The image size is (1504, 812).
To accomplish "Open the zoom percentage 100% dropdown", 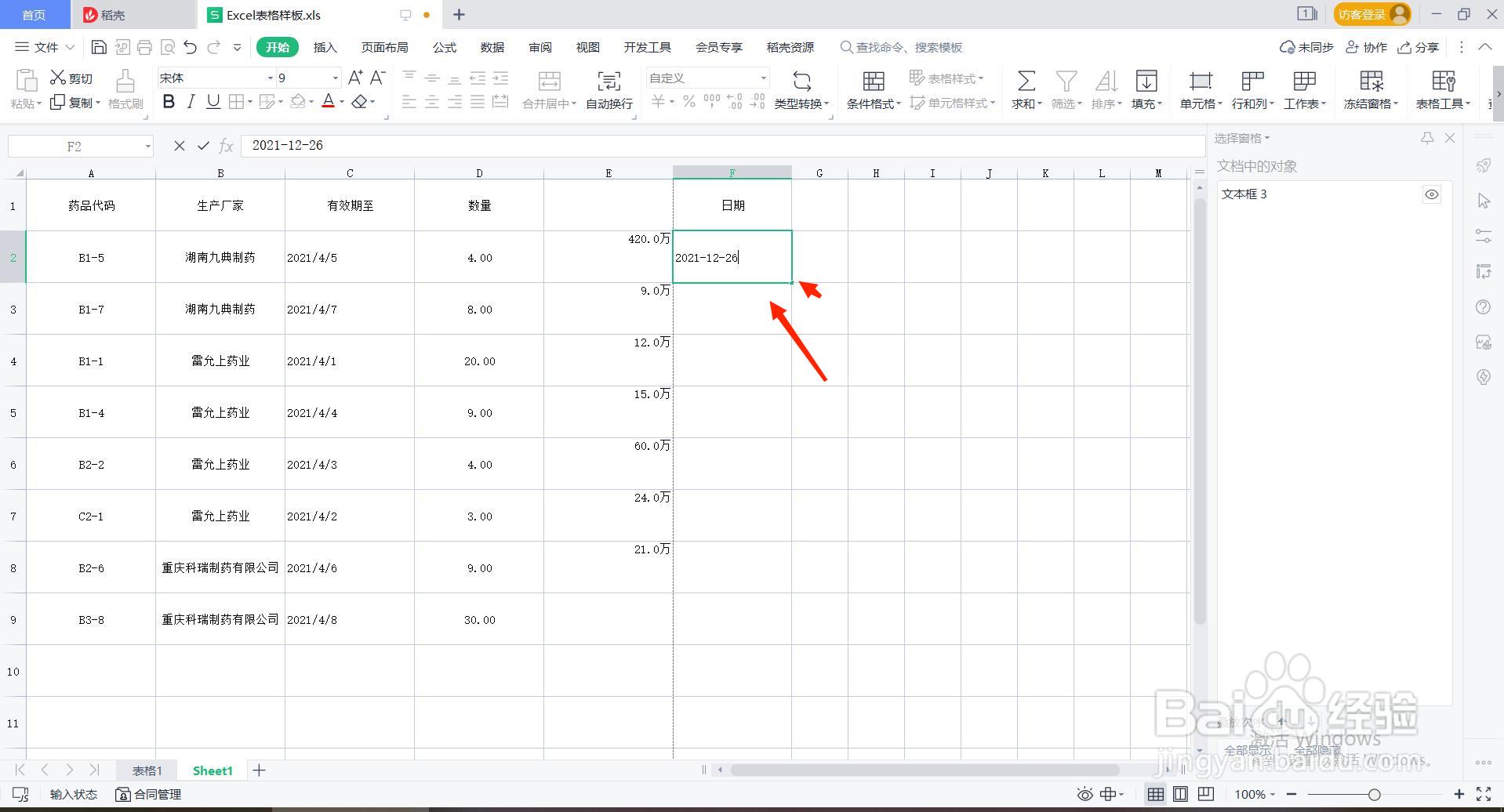I will pos(1272,795).
